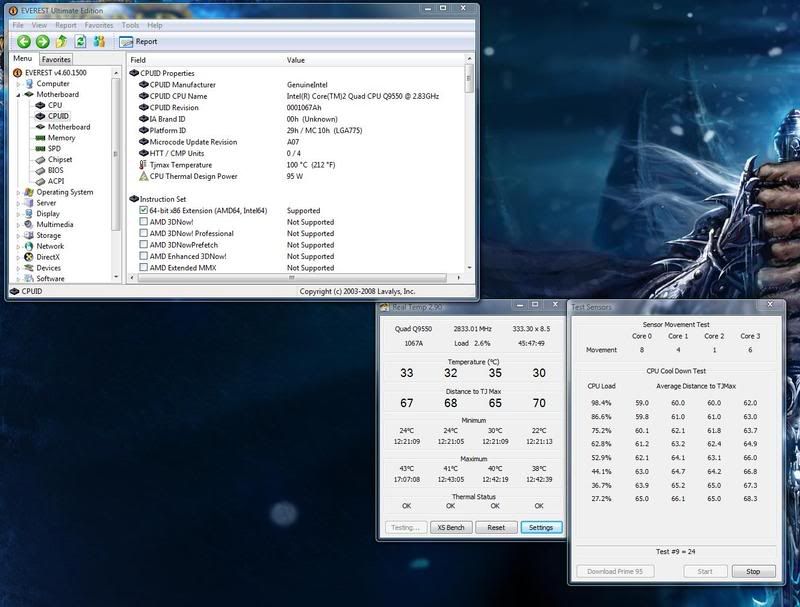Stop the sensor test
Viewport: 800px width, 607px height.
tap(753, 571)
